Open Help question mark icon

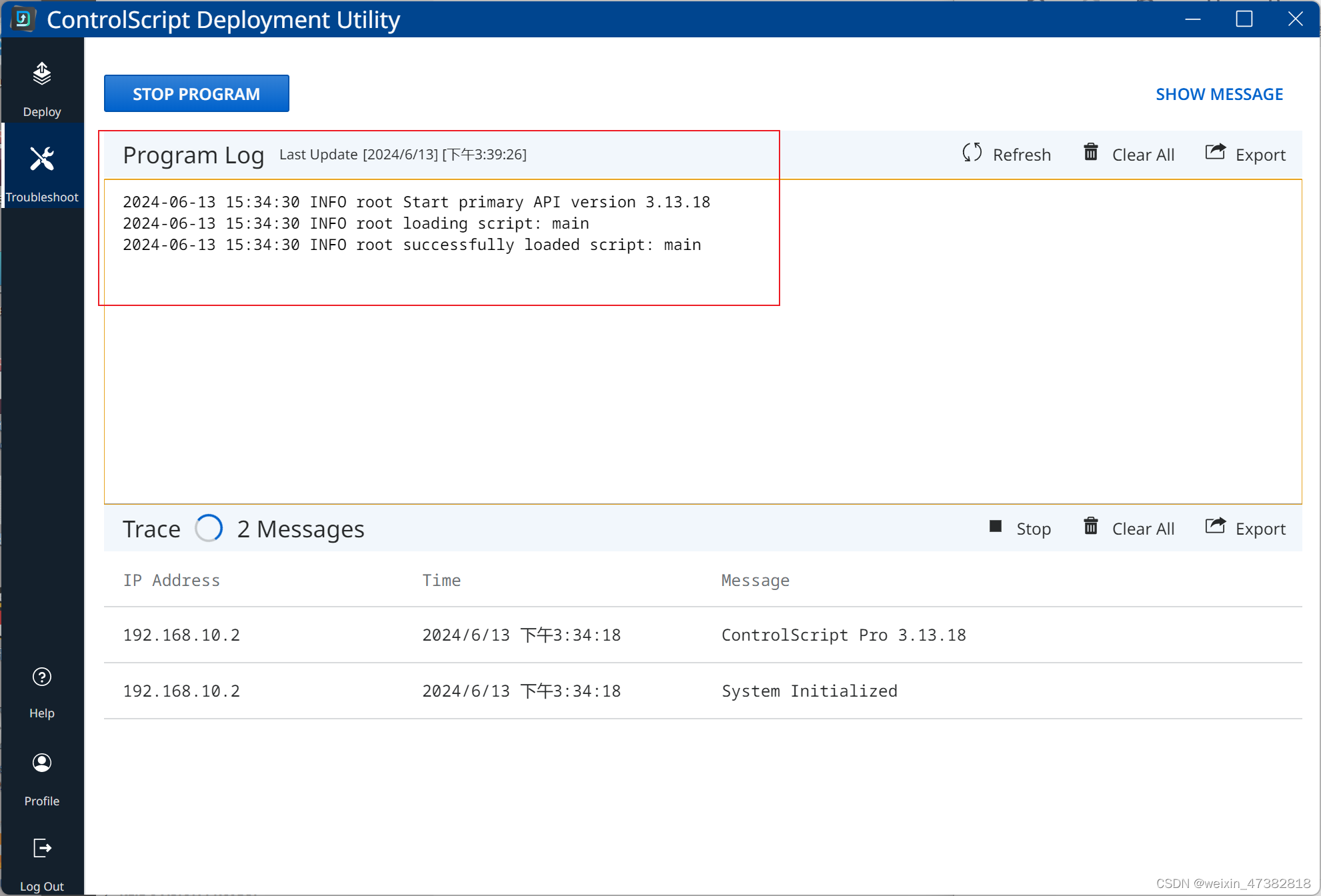click(42, 677)
